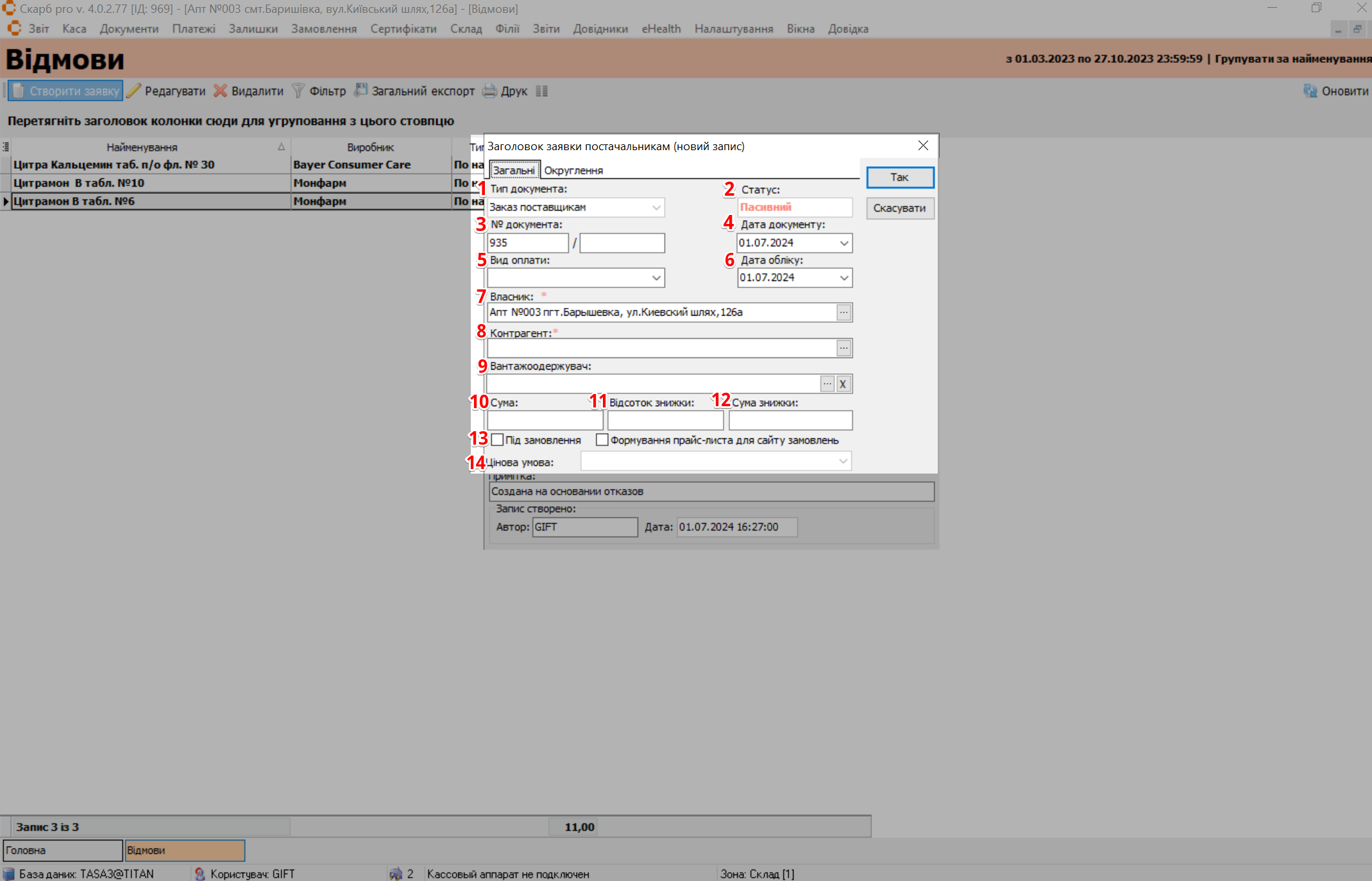Click the Друк printer icon
1372x881 pixels.
(490, 91)
